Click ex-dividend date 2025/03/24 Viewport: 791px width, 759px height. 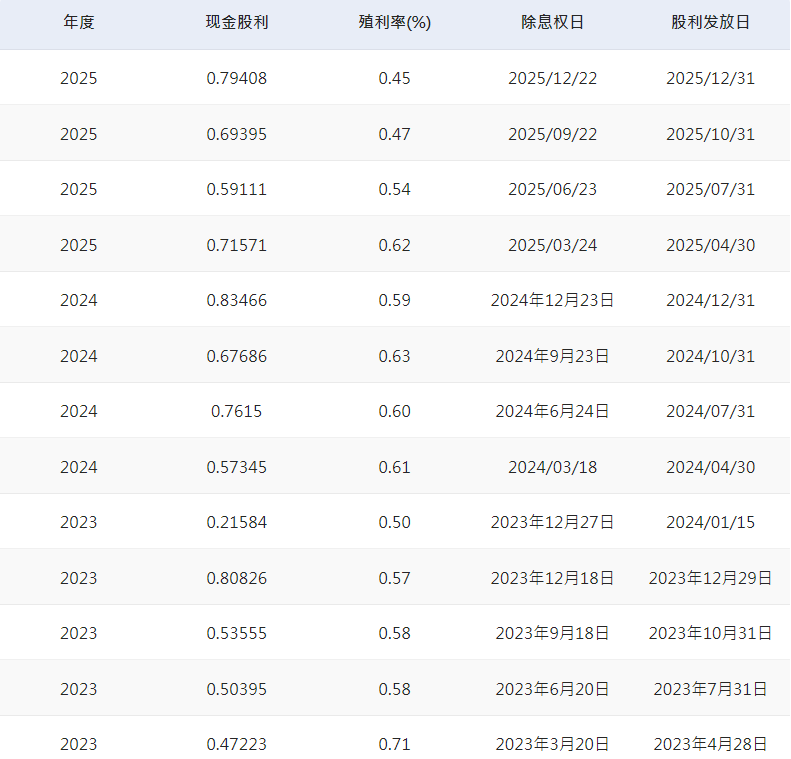552,245
